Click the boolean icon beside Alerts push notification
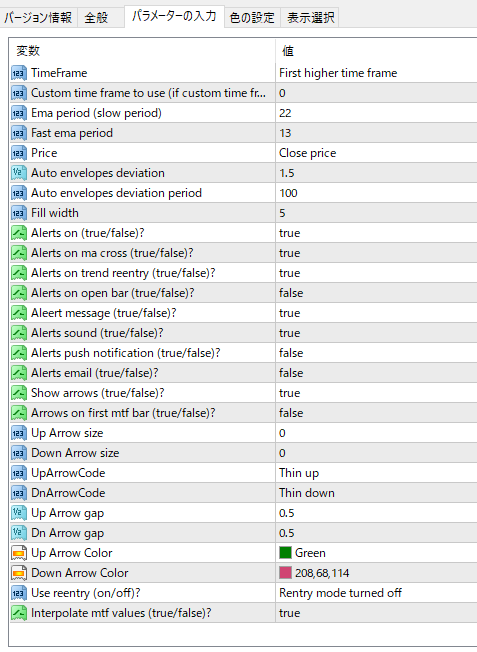This screenshot has width=477, height=652. click(x=19, y=353)
